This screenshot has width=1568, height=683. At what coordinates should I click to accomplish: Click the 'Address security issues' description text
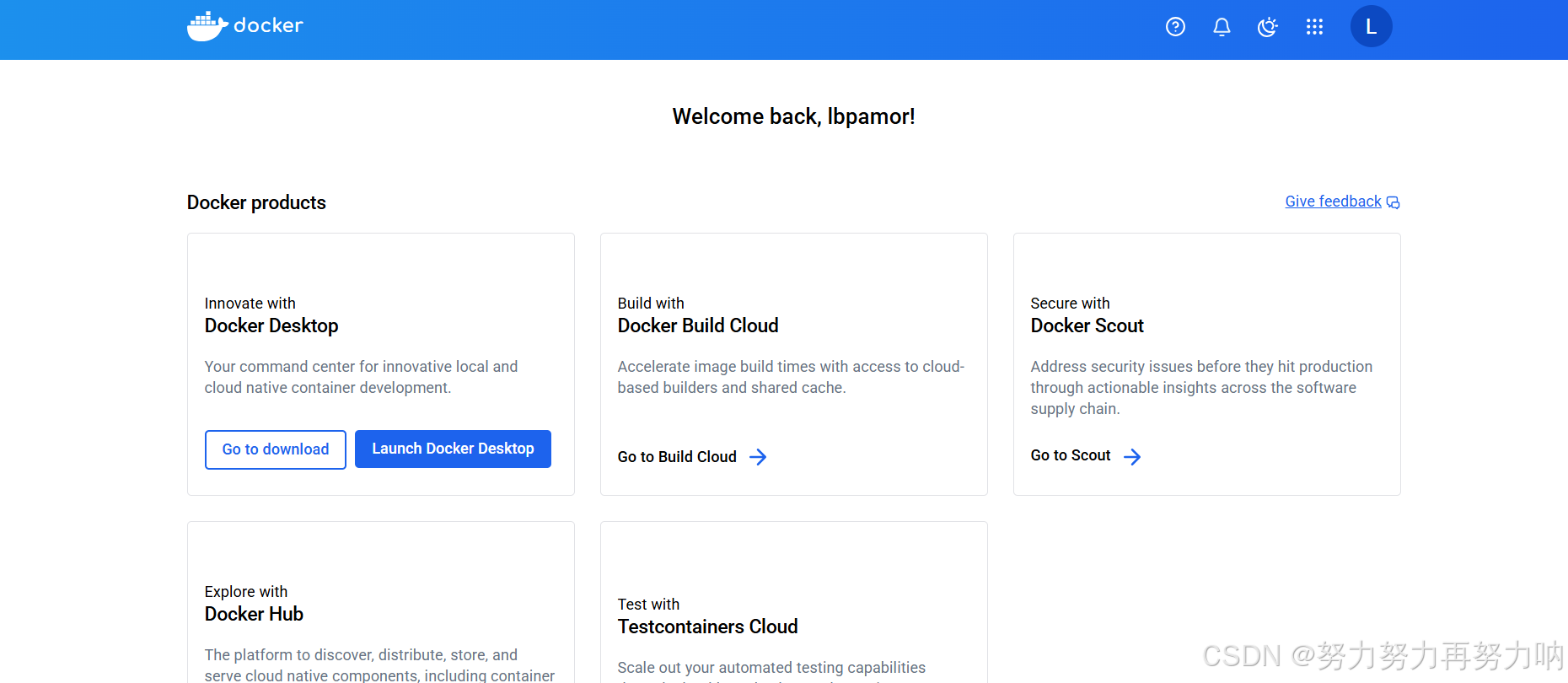pyautogui.click(x=1201, y=388)
